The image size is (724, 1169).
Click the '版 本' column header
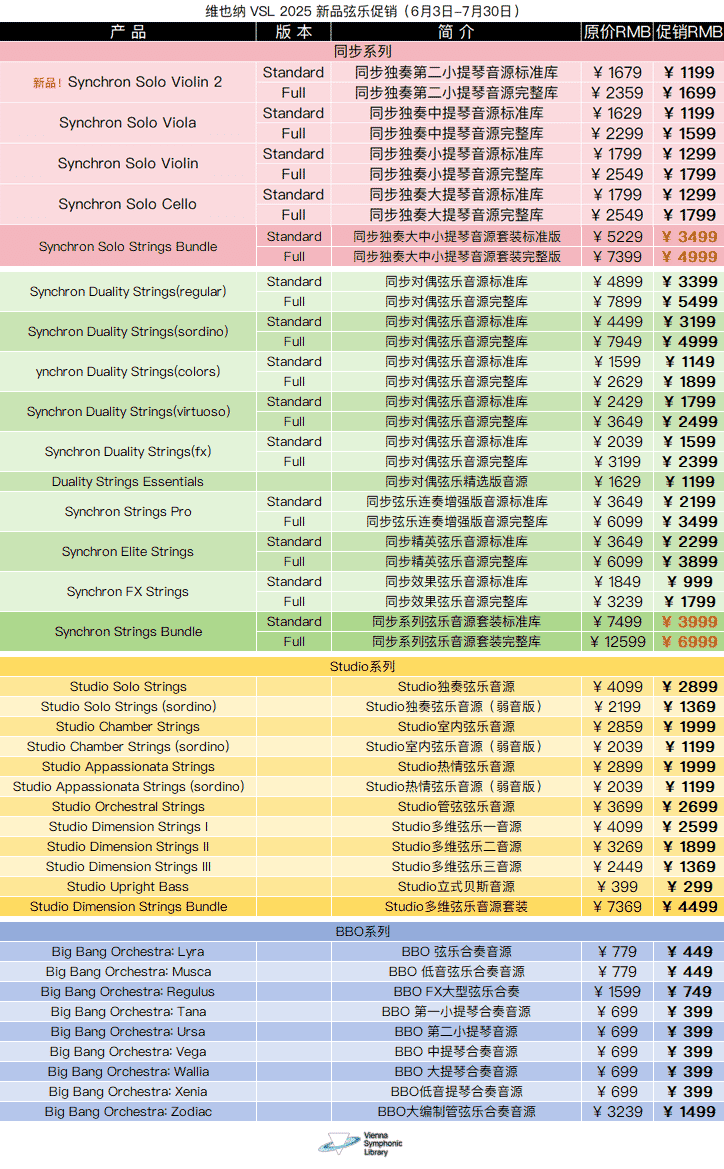click(x=294, y=32)
